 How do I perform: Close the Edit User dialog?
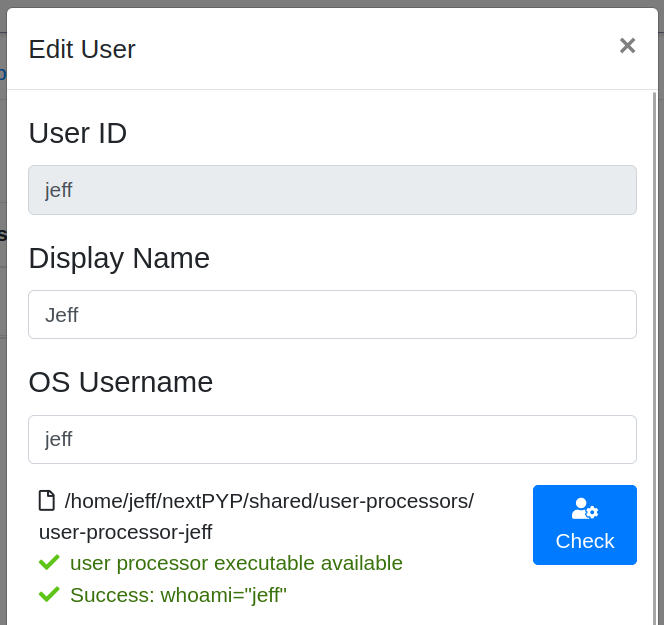627,46
